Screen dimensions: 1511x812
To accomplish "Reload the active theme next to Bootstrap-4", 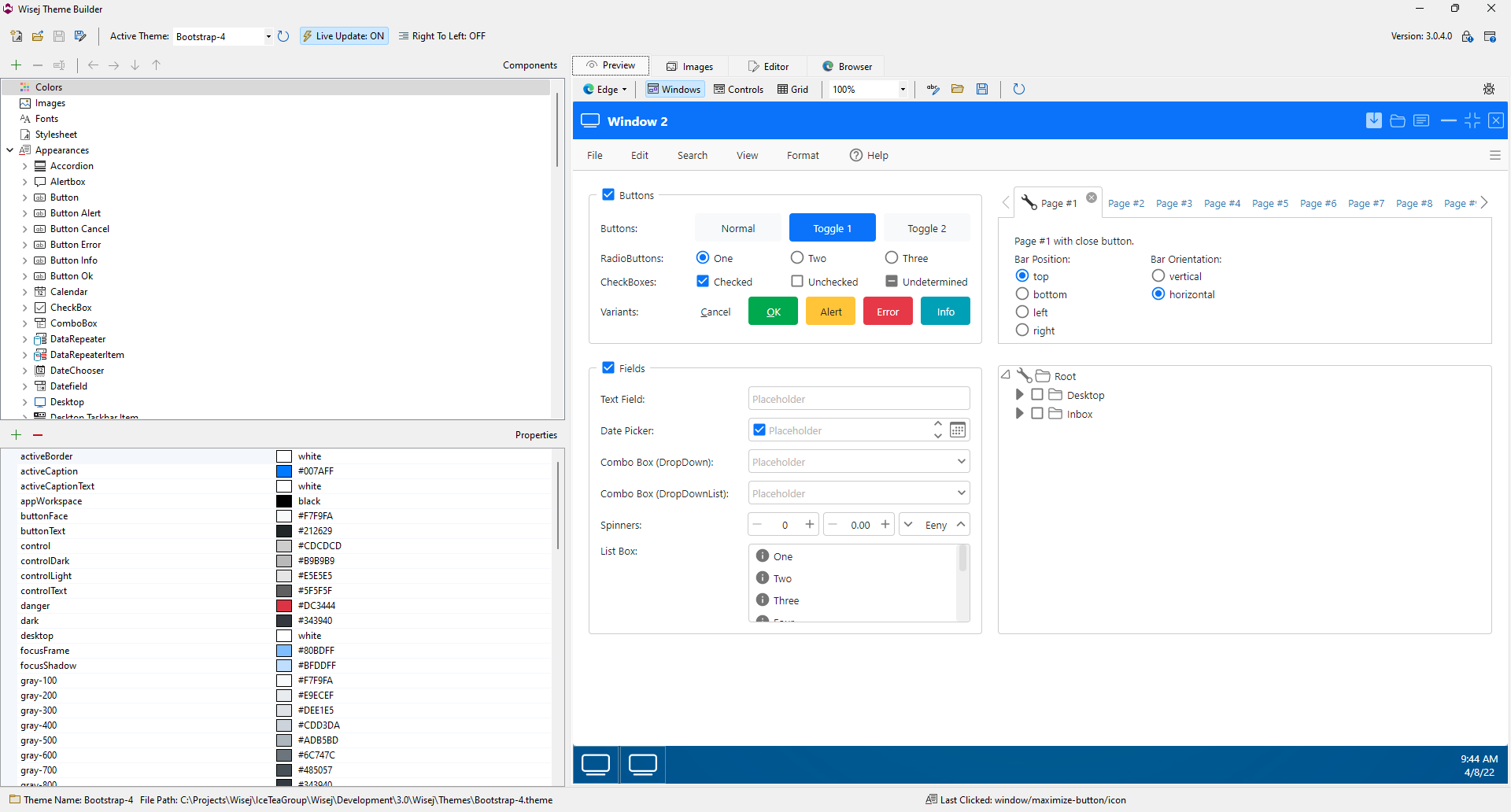I will click(x=283, y=36).
